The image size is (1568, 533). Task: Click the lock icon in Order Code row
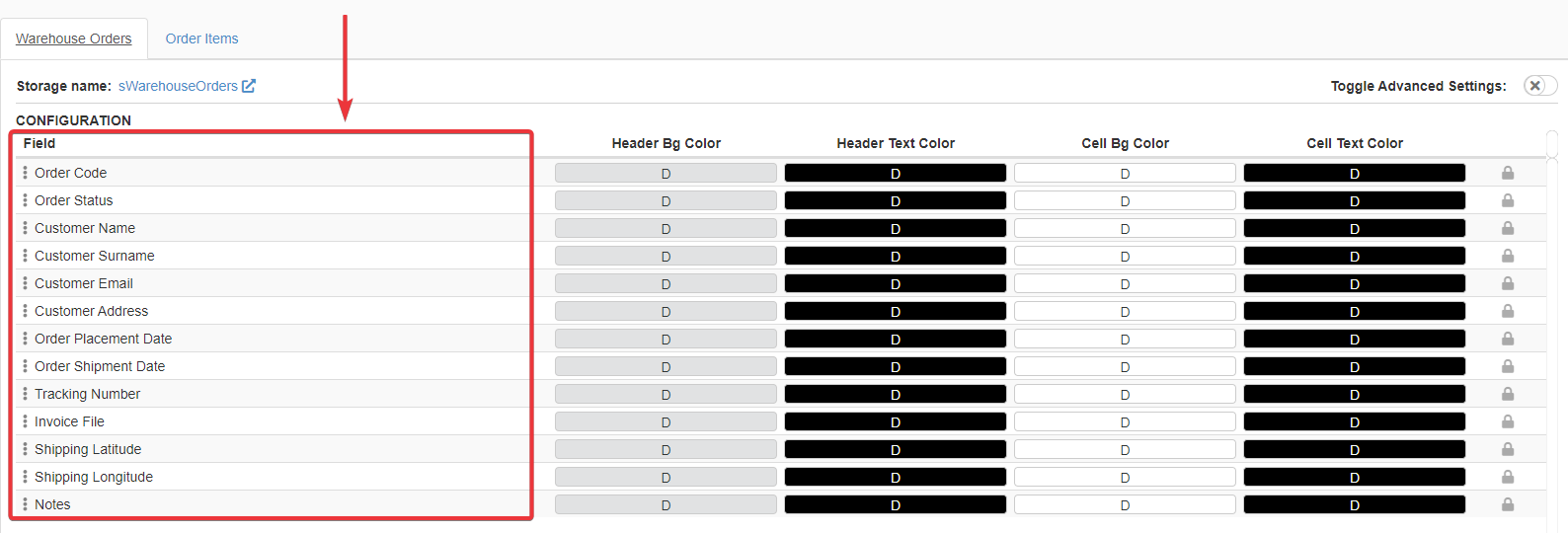(1508, 173)
